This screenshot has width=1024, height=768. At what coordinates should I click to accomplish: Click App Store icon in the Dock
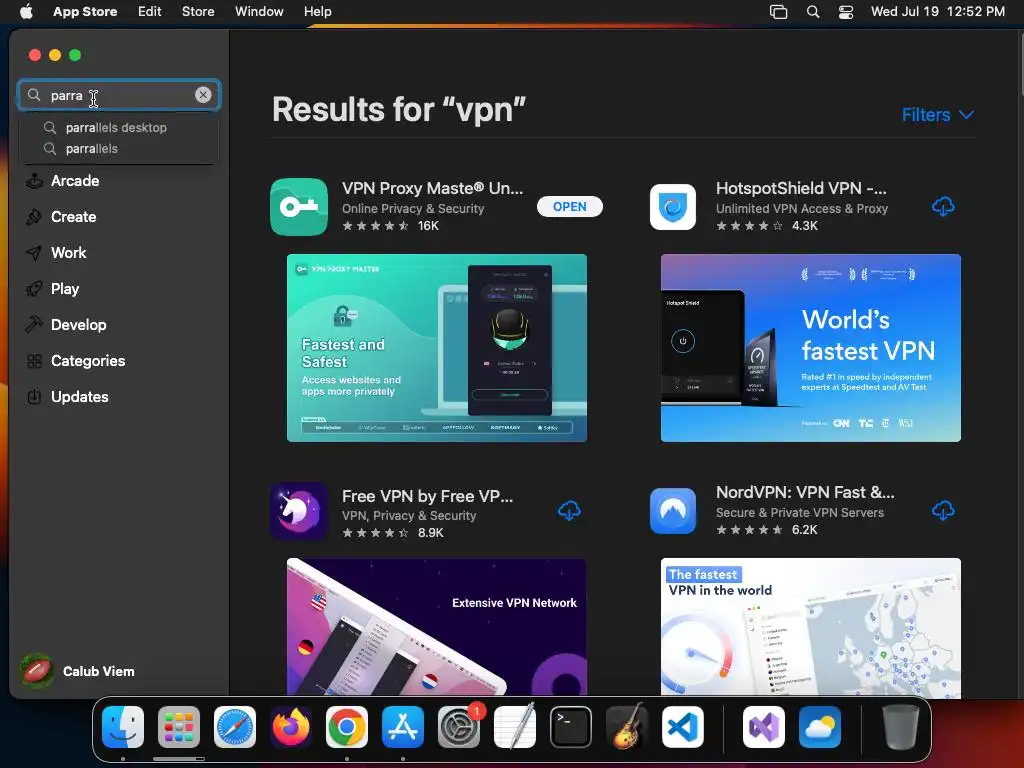(x=403, y=727)
